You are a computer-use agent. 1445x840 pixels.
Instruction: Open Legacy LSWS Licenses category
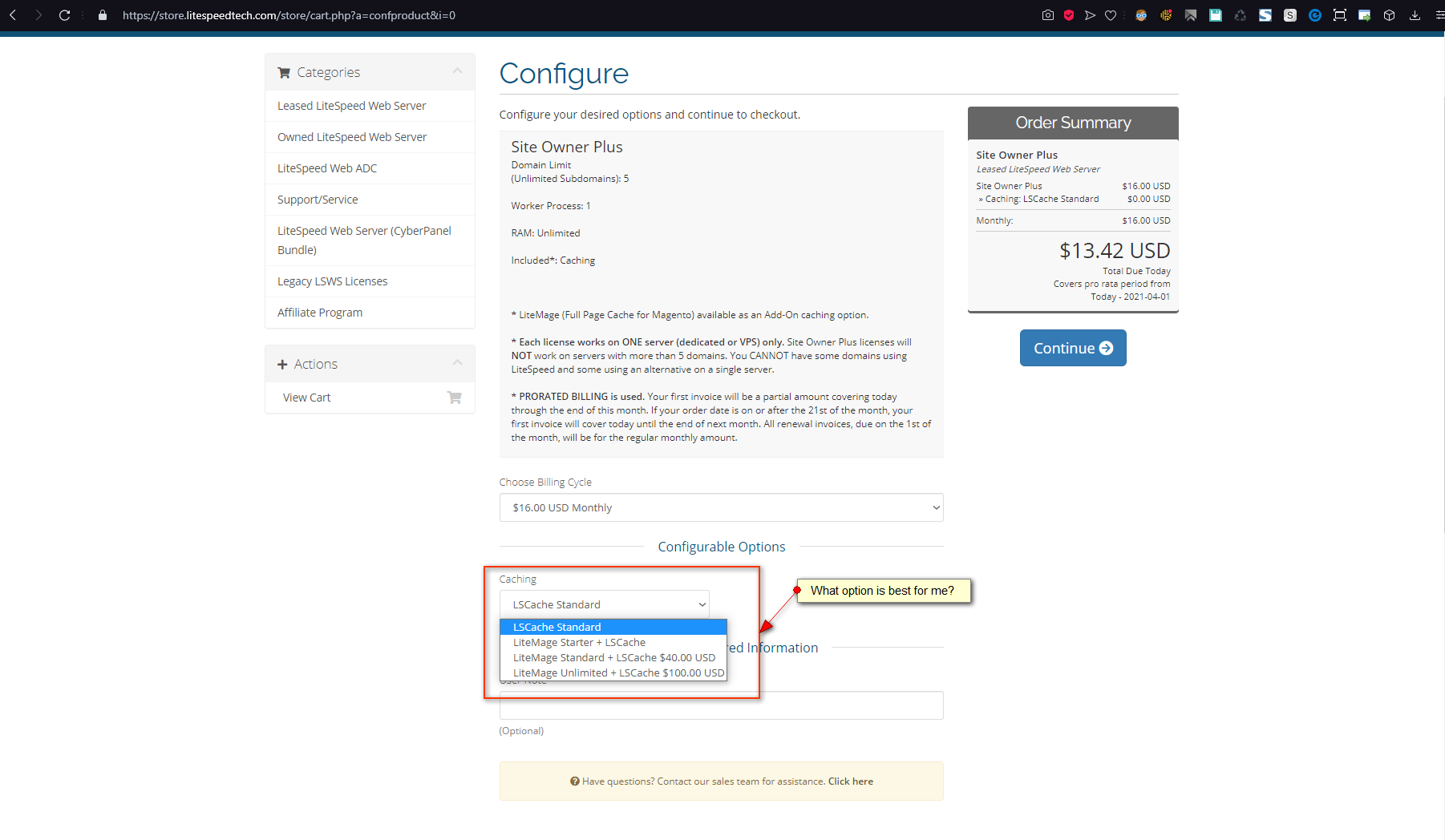(x=370, y=281)
